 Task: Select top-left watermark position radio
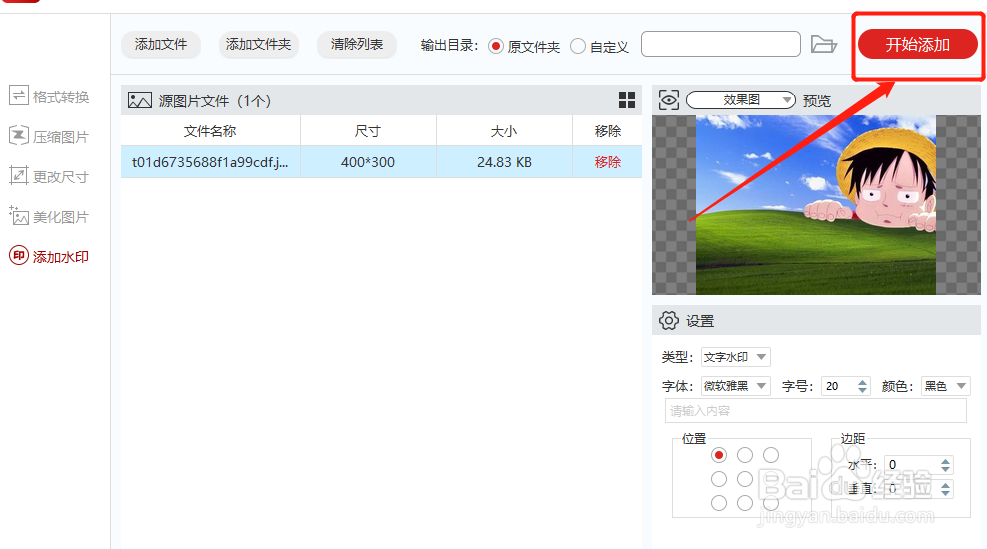tap(719, 455)
